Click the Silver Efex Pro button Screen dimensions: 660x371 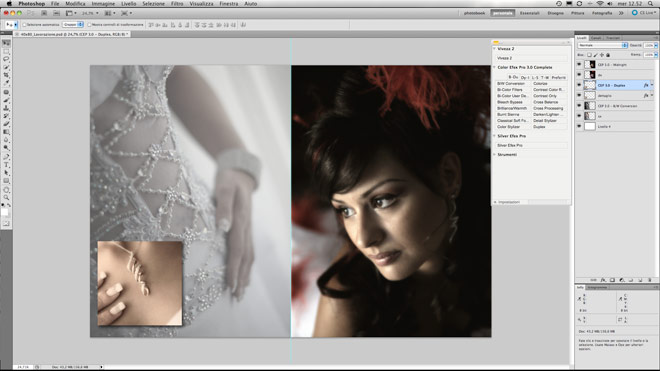click(x=531, y=145)
